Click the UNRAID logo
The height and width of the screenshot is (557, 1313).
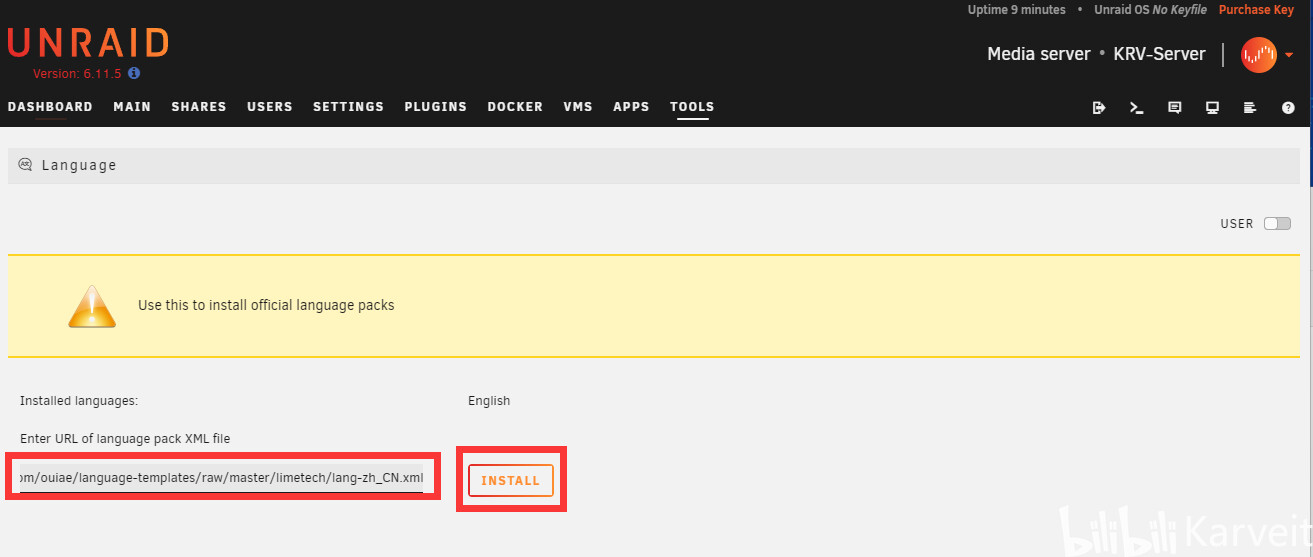[x=88, y=43]
